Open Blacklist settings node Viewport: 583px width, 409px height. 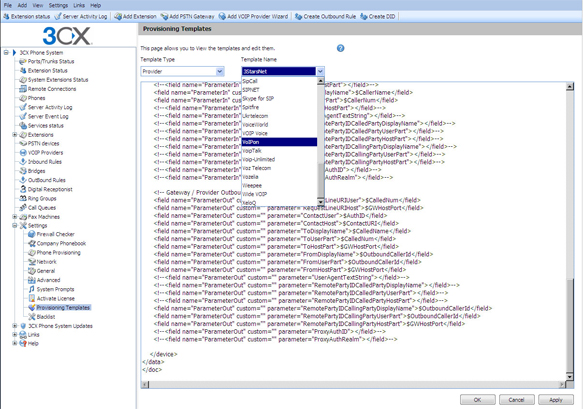click(46, 317)
